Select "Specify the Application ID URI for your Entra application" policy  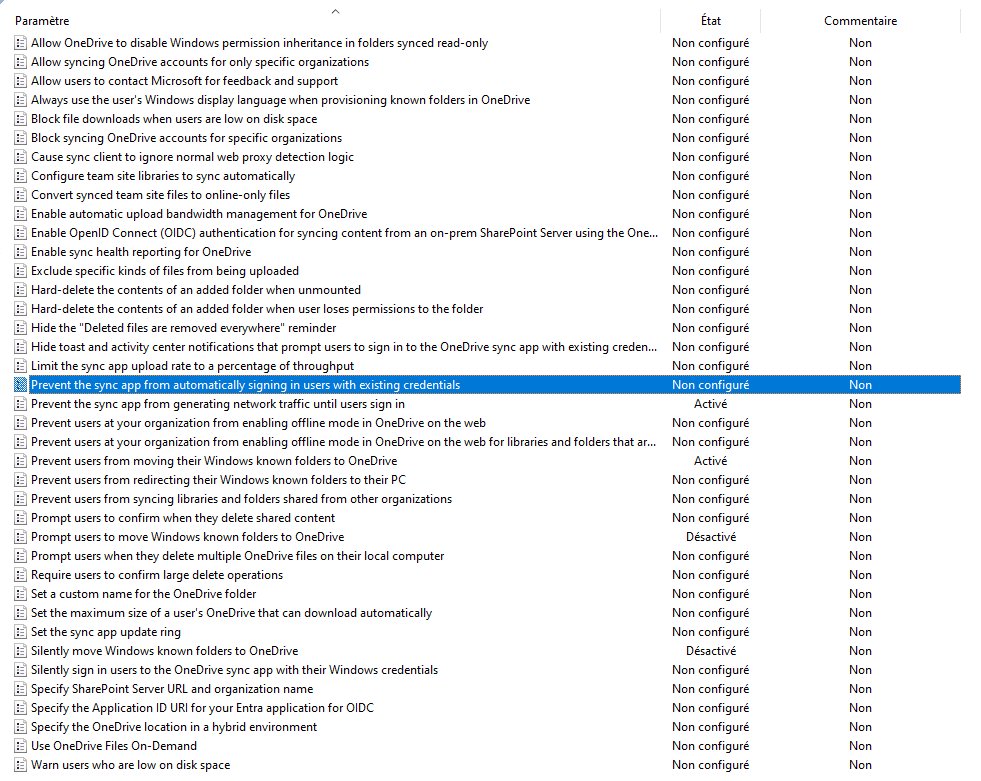tap(202, 708)
